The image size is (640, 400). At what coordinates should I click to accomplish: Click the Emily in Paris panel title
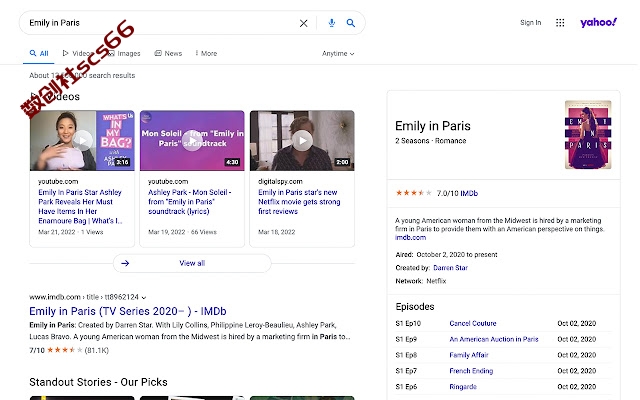[433, 126]
